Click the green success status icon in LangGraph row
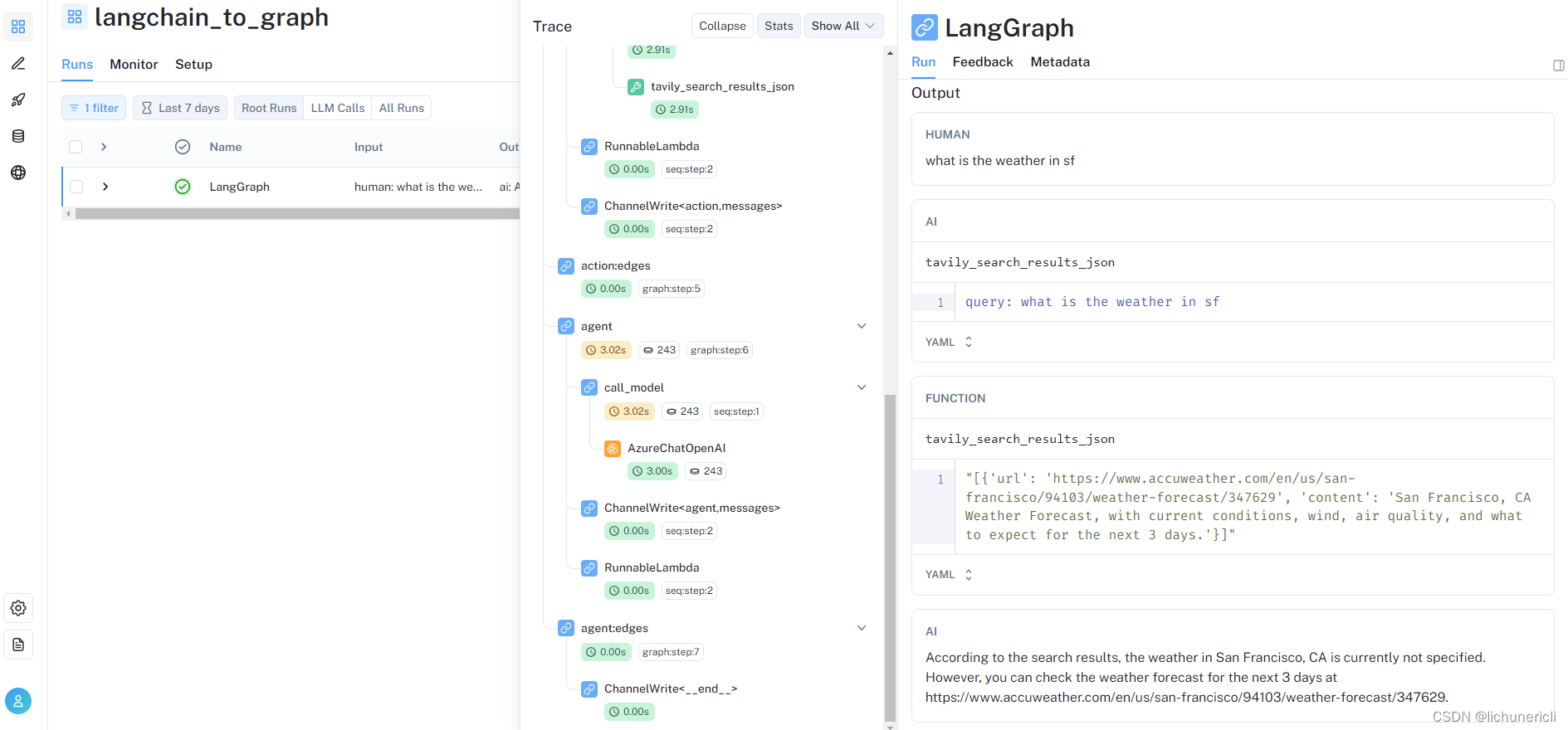This screenshot has width=1568, height=730. 183,187
